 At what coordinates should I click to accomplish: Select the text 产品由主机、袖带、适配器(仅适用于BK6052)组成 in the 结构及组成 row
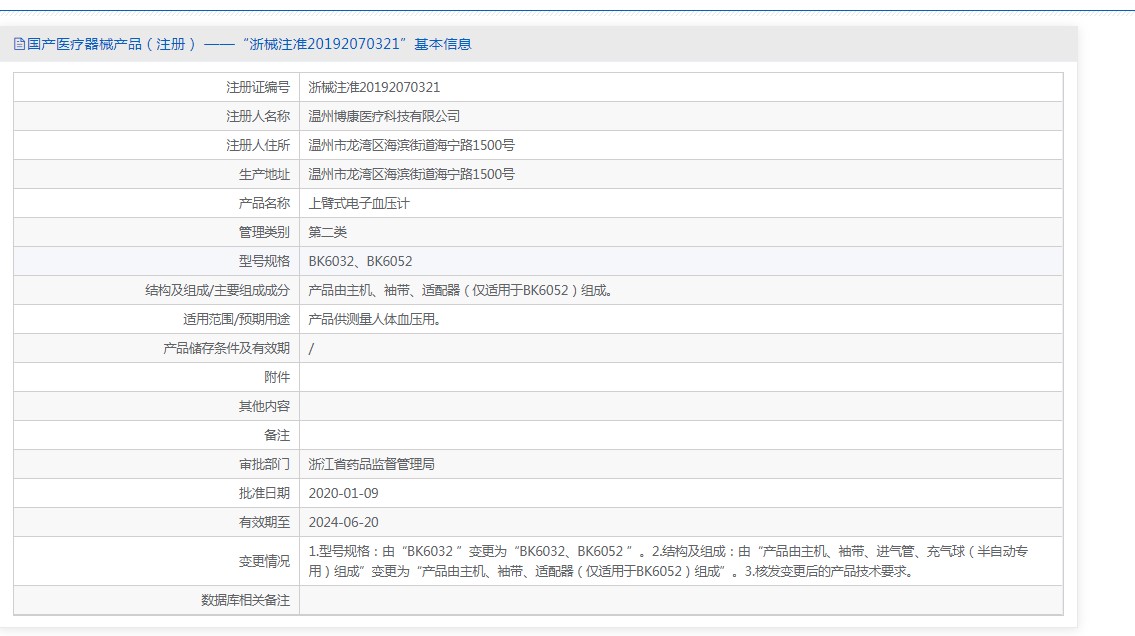(461, 290)
